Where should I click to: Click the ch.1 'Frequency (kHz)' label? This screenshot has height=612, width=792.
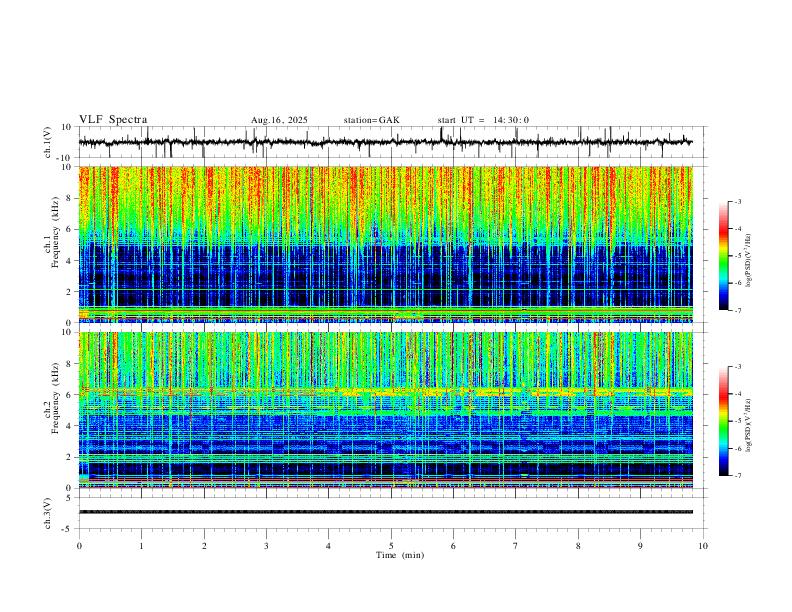pyautogui.click(x=55, y=232)
